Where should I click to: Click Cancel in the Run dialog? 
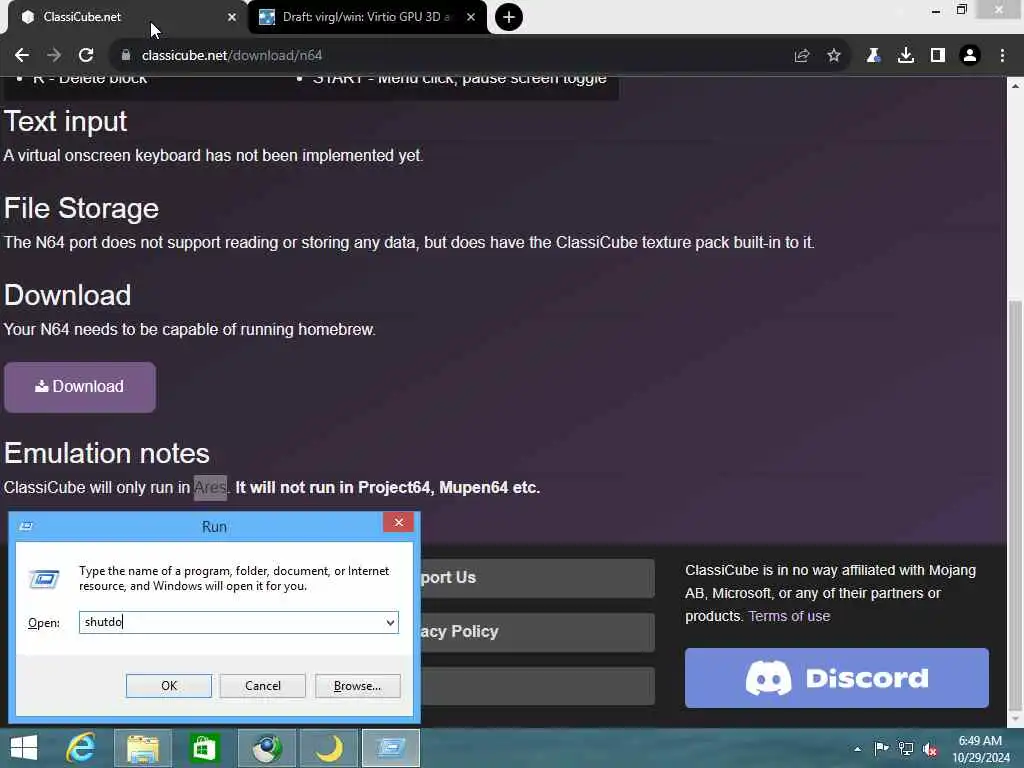click(x=263, y=686)
